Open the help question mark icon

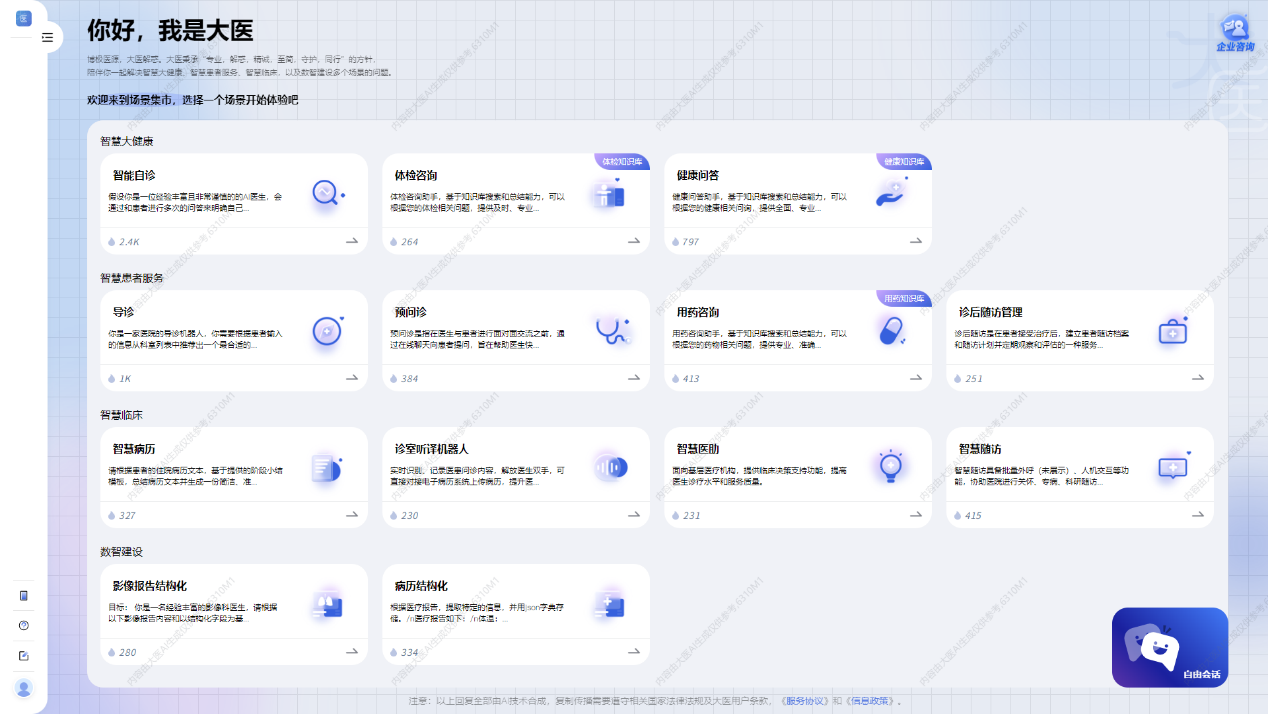(x=24, y=625)
